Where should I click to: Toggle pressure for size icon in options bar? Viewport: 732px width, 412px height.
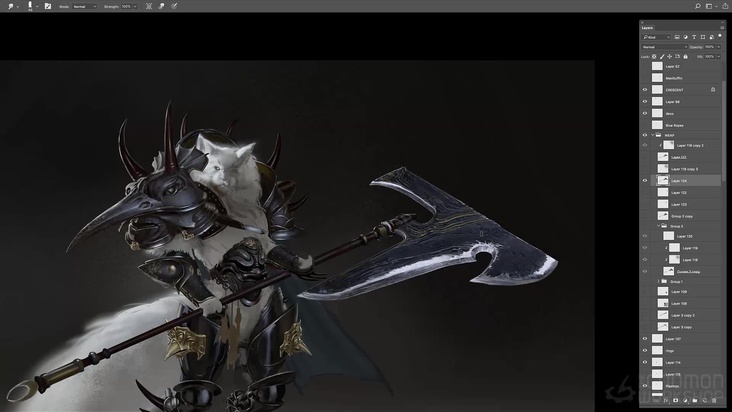174,6
